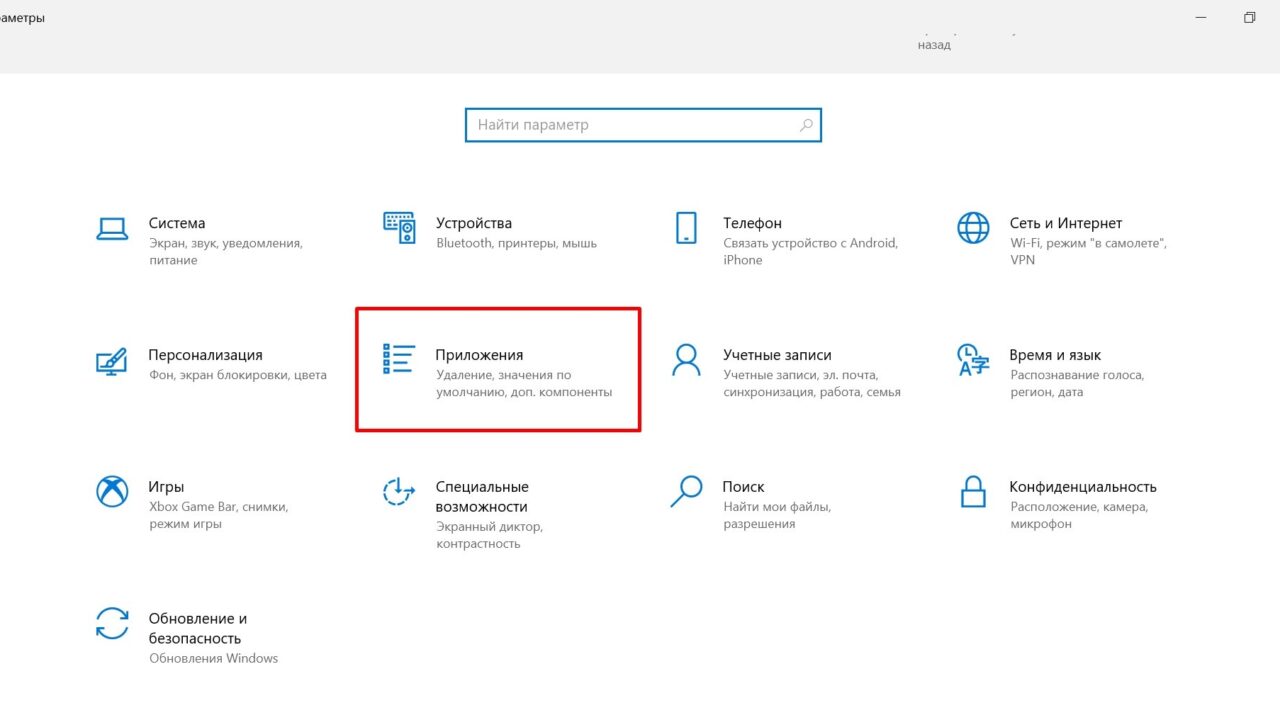Image resolution: width=1280 pixels, height=720 pixels.
Task: Open the Приложения text heading
Action: 479,355
